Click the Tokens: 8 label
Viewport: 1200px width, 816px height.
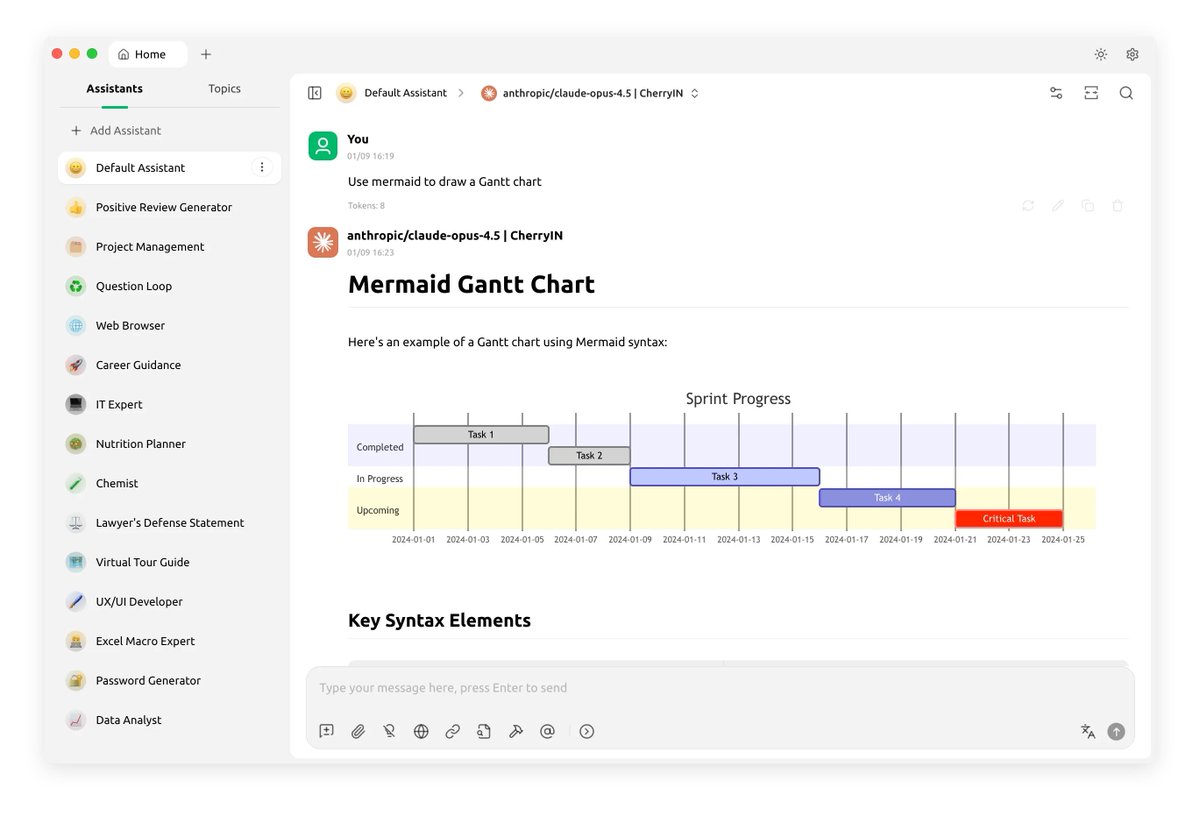tap(366, 206)
